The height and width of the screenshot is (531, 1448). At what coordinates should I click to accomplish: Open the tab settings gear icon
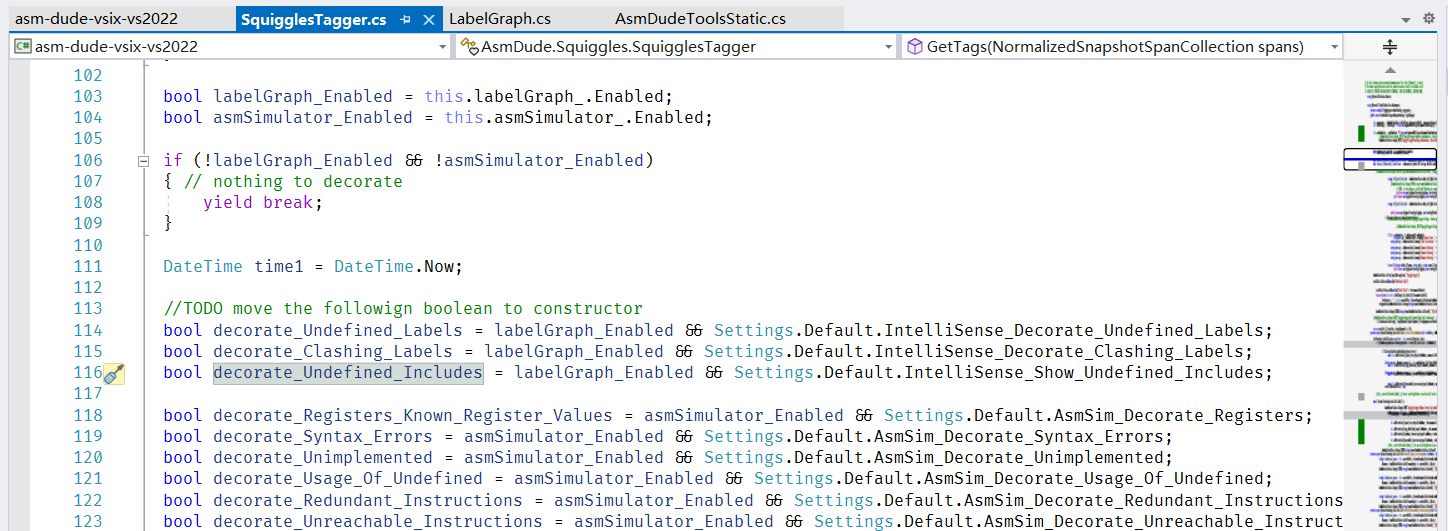click(x=1432, y=19)
